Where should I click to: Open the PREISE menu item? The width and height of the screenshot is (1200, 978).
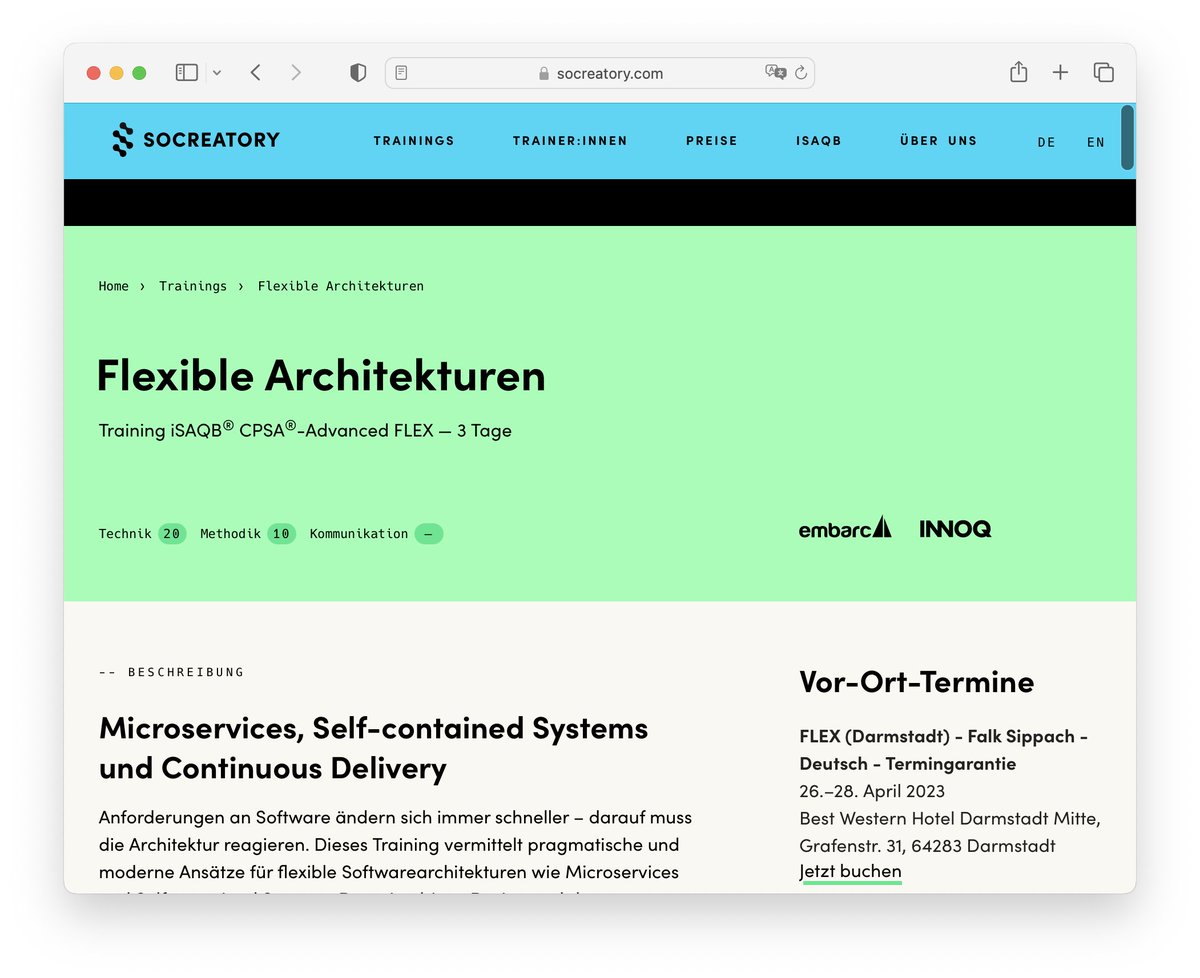pyautogui.click(x=711, y=141)
